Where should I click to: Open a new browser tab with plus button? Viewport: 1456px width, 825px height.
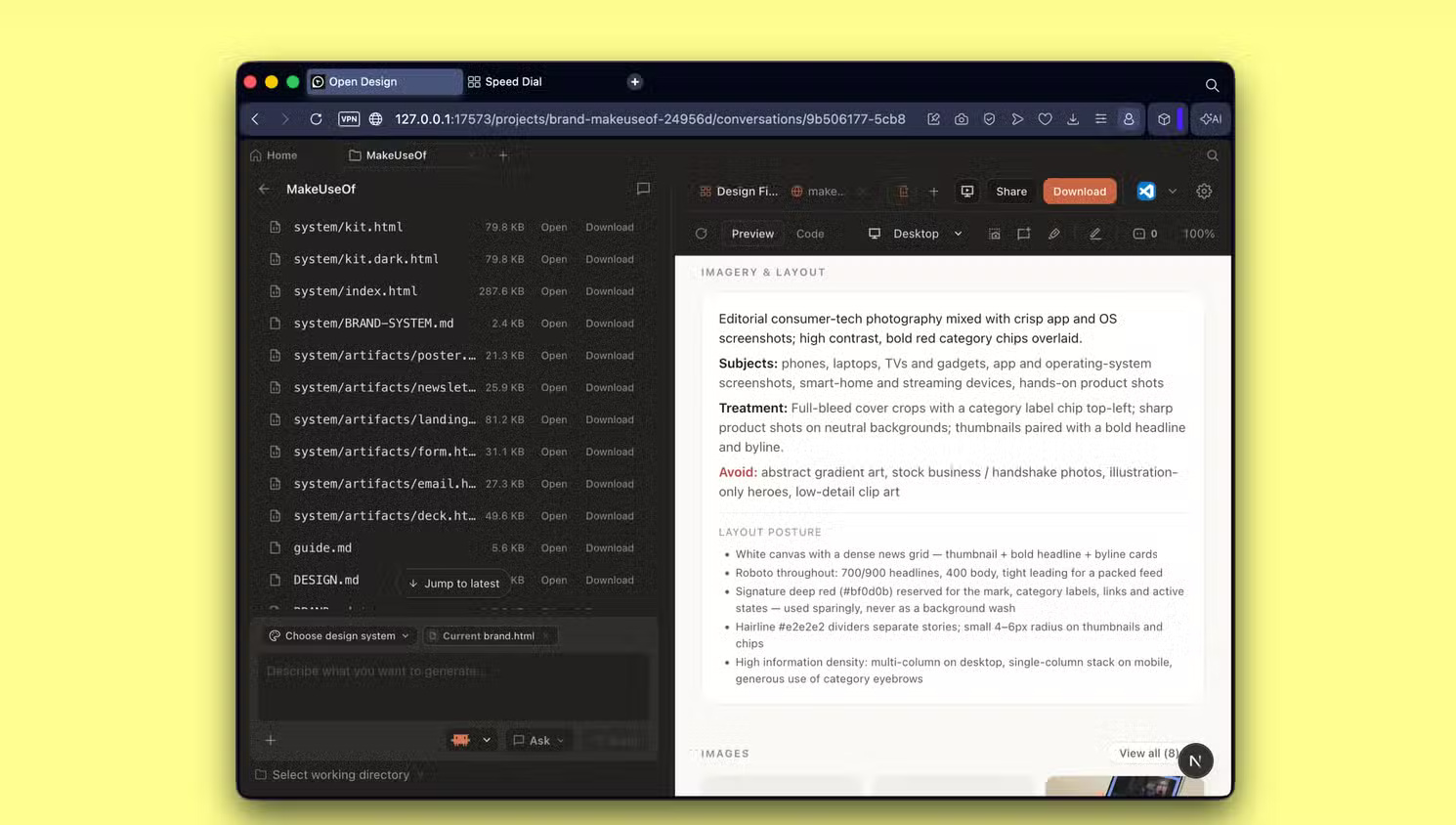[x=635, y=82]
